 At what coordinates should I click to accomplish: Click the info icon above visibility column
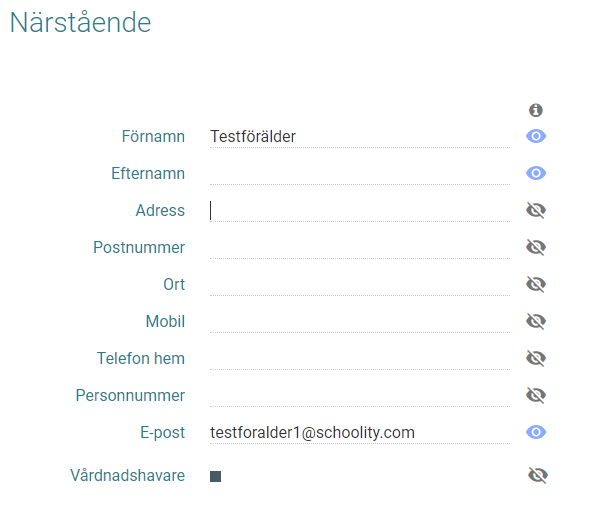pos(536,110)
